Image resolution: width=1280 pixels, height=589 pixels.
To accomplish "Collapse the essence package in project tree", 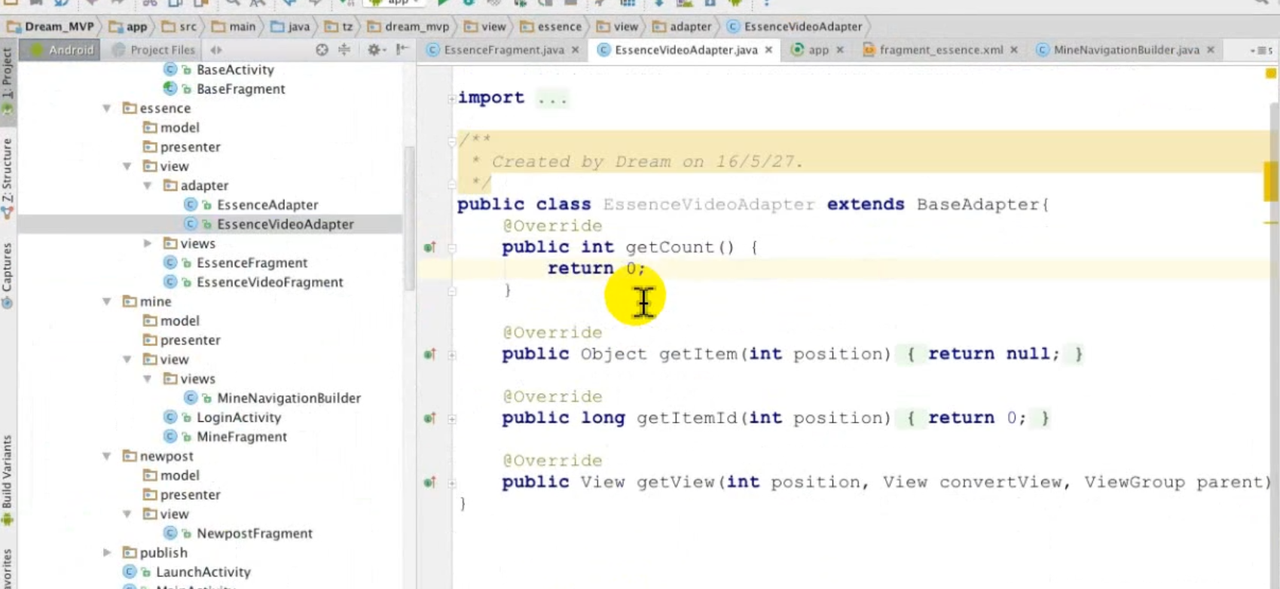I will click(107, 108).
